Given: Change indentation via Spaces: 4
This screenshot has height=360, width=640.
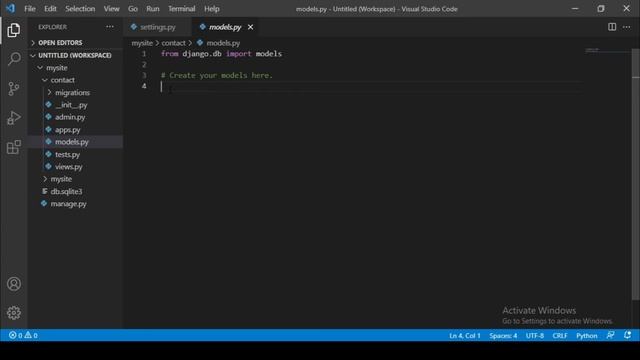Looking at the screenshot, I should tap(503, 336).
